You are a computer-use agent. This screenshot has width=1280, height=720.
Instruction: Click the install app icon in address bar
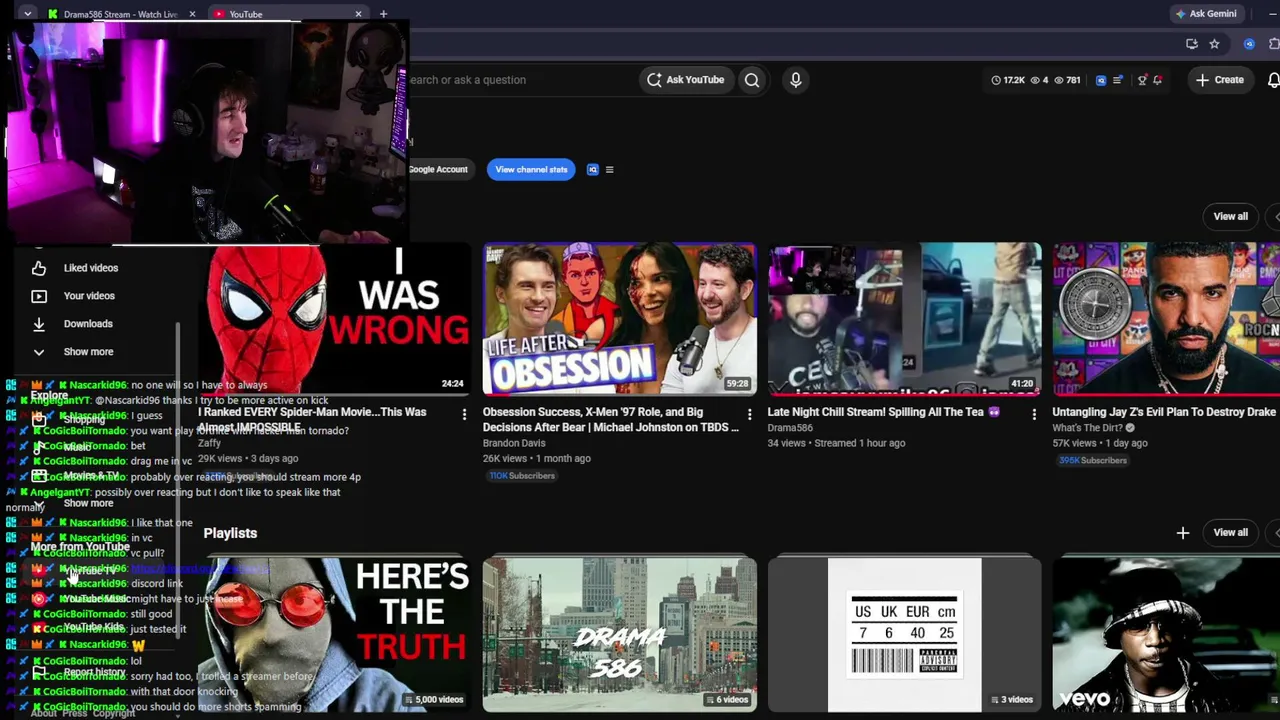pyautogui.click(x=1192, y=44)
